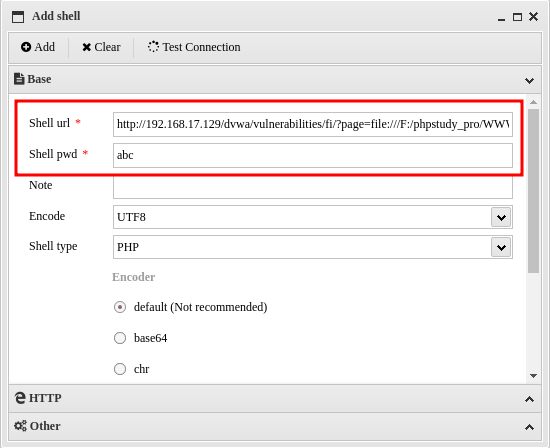Click the Base section document icon
Screen dimensions: 550x448
pyautogui.click(x=19, y=79)
